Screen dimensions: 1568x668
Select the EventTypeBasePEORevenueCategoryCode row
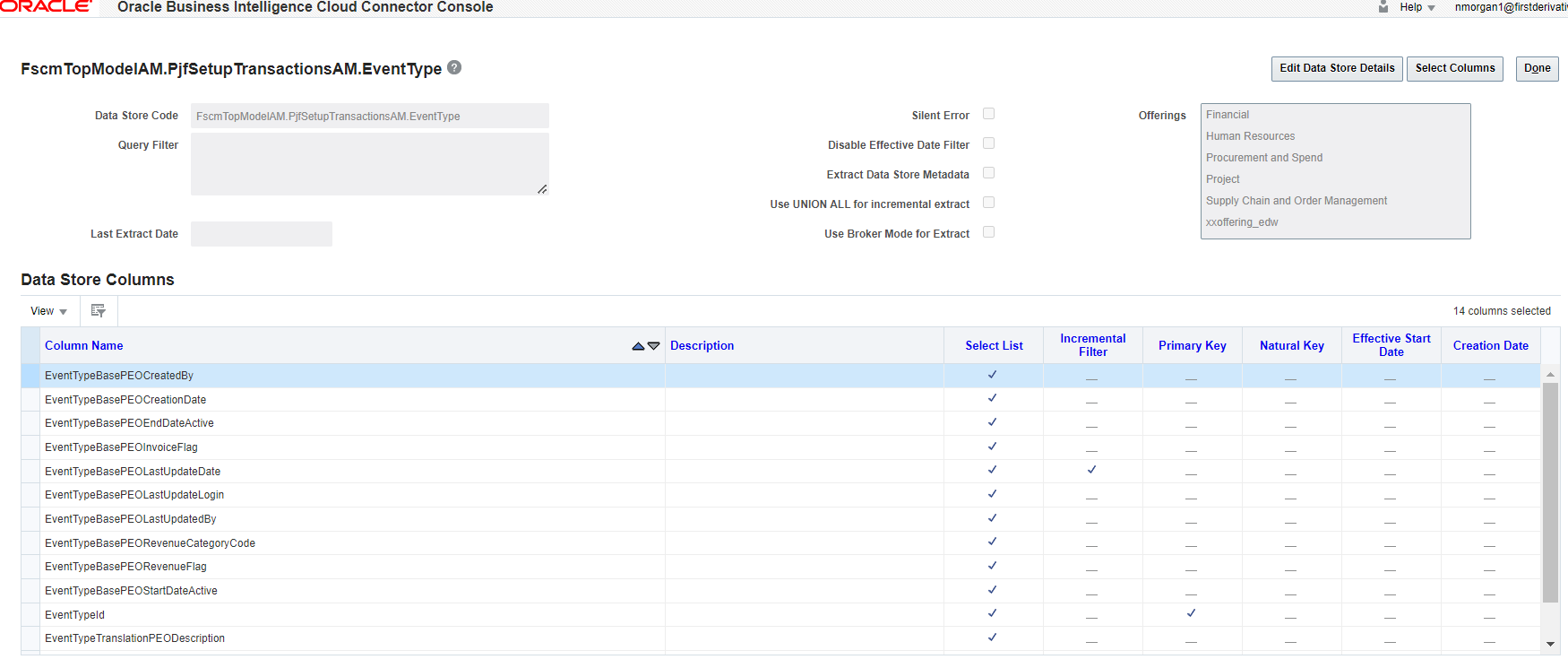pos(780,543)
